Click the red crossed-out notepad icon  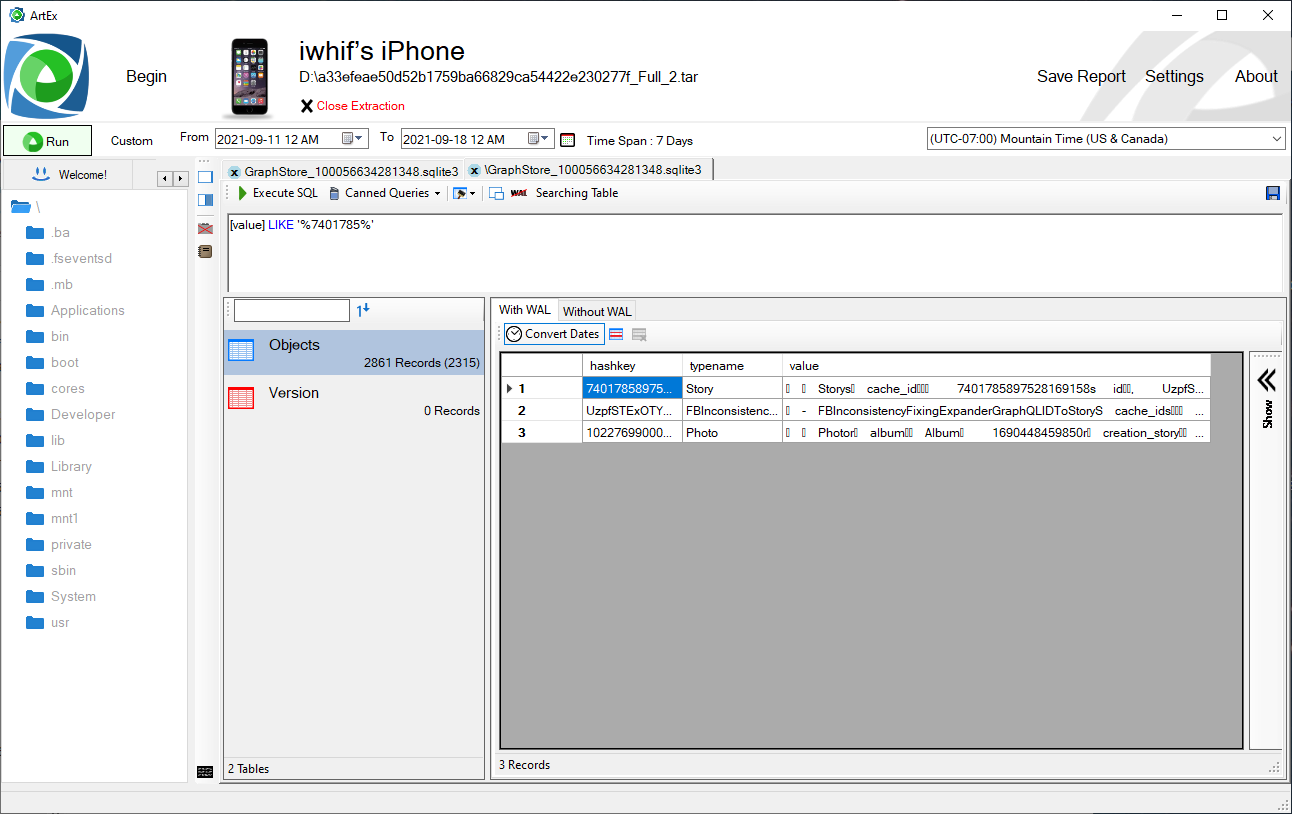click(x=205, y=228)
